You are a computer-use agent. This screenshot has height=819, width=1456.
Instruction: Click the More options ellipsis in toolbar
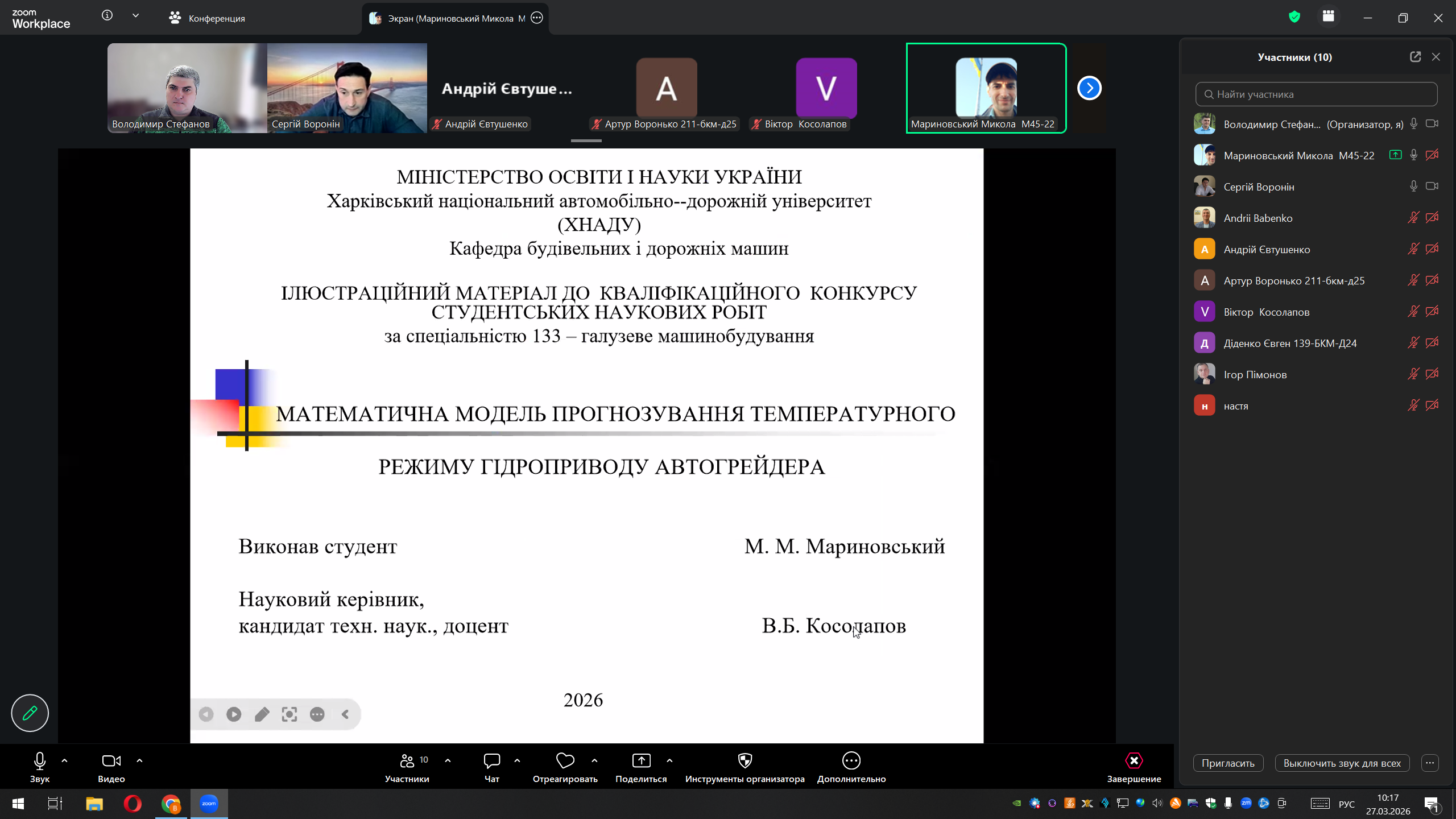[x=851, y=761]
